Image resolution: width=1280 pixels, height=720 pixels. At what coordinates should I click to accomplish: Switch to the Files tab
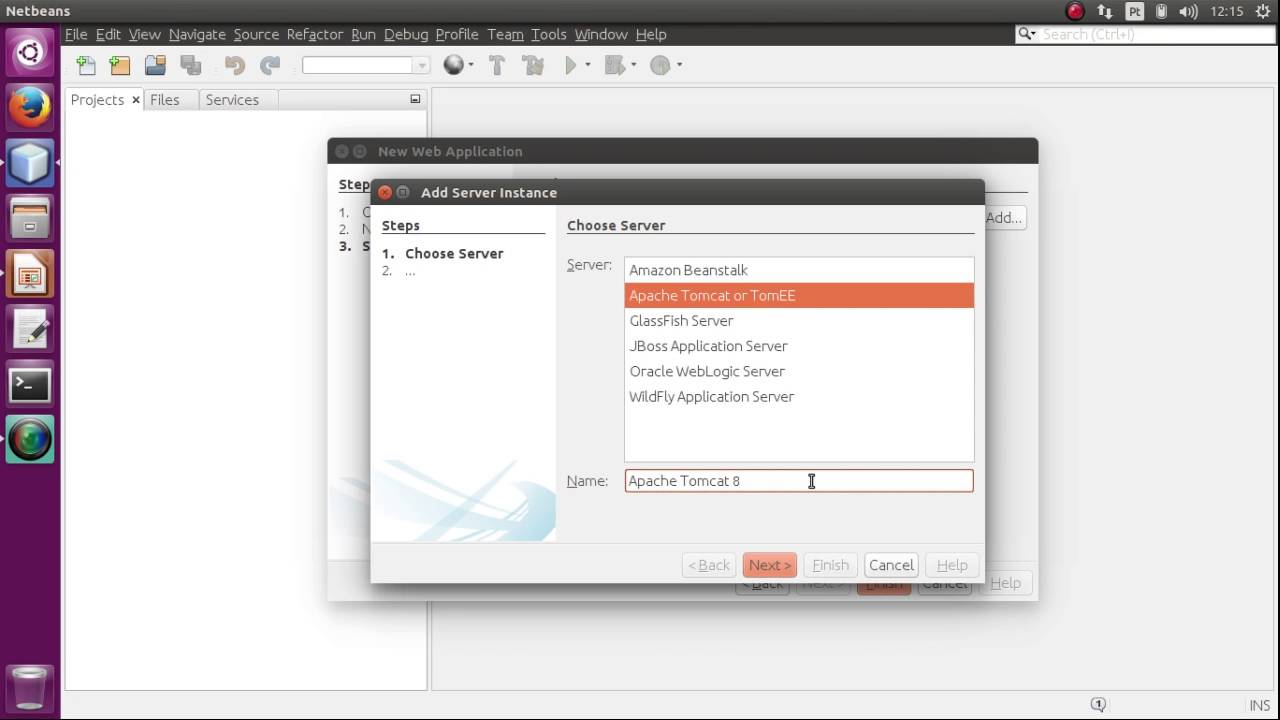pyautogui.click(x=165, y=100)
